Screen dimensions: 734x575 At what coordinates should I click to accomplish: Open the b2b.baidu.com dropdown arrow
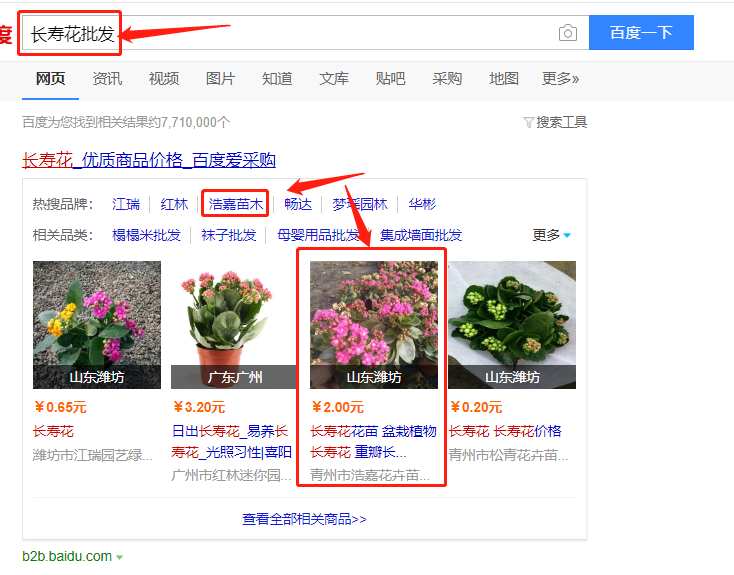tap(120, 557)
